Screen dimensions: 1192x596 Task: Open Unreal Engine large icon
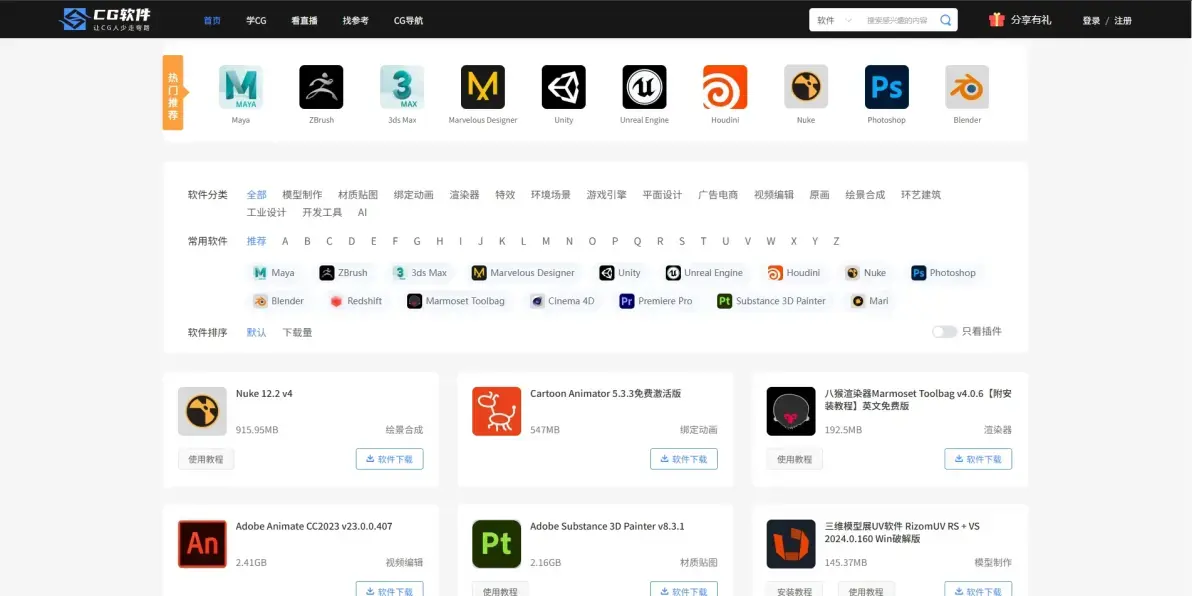pyautogui.click(x=644, y=87)
